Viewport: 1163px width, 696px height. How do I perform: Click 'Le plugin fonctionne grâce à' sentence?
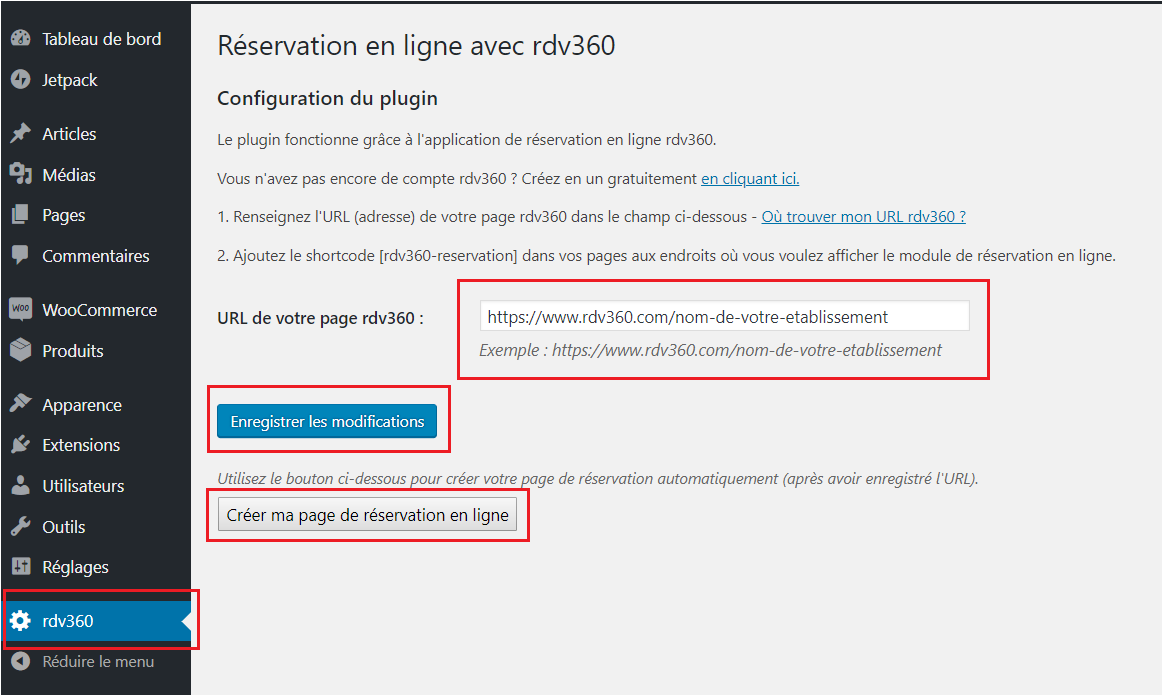467,139
